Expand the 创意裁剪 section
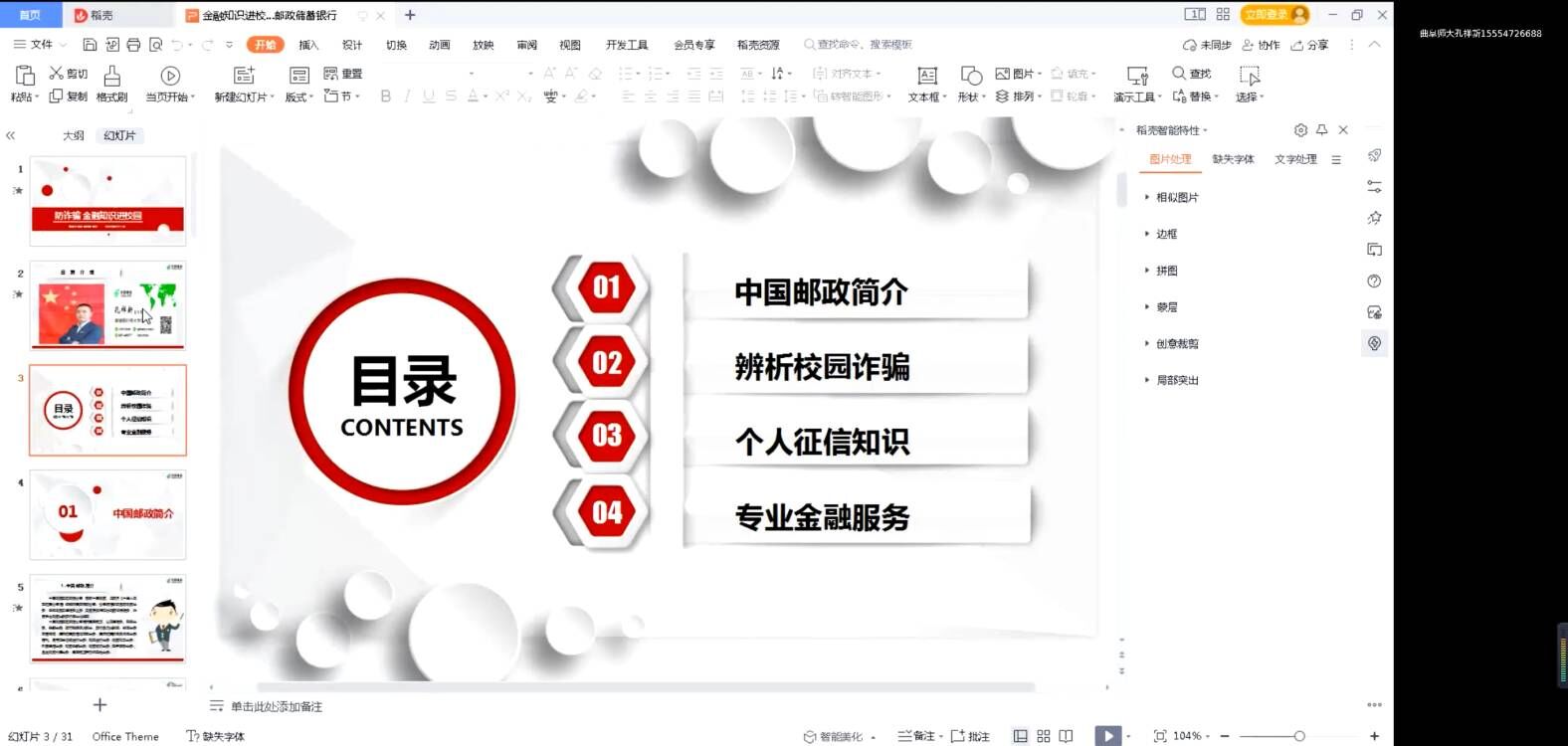This screenshot has width=1568, height=746. coord(1176,344)
